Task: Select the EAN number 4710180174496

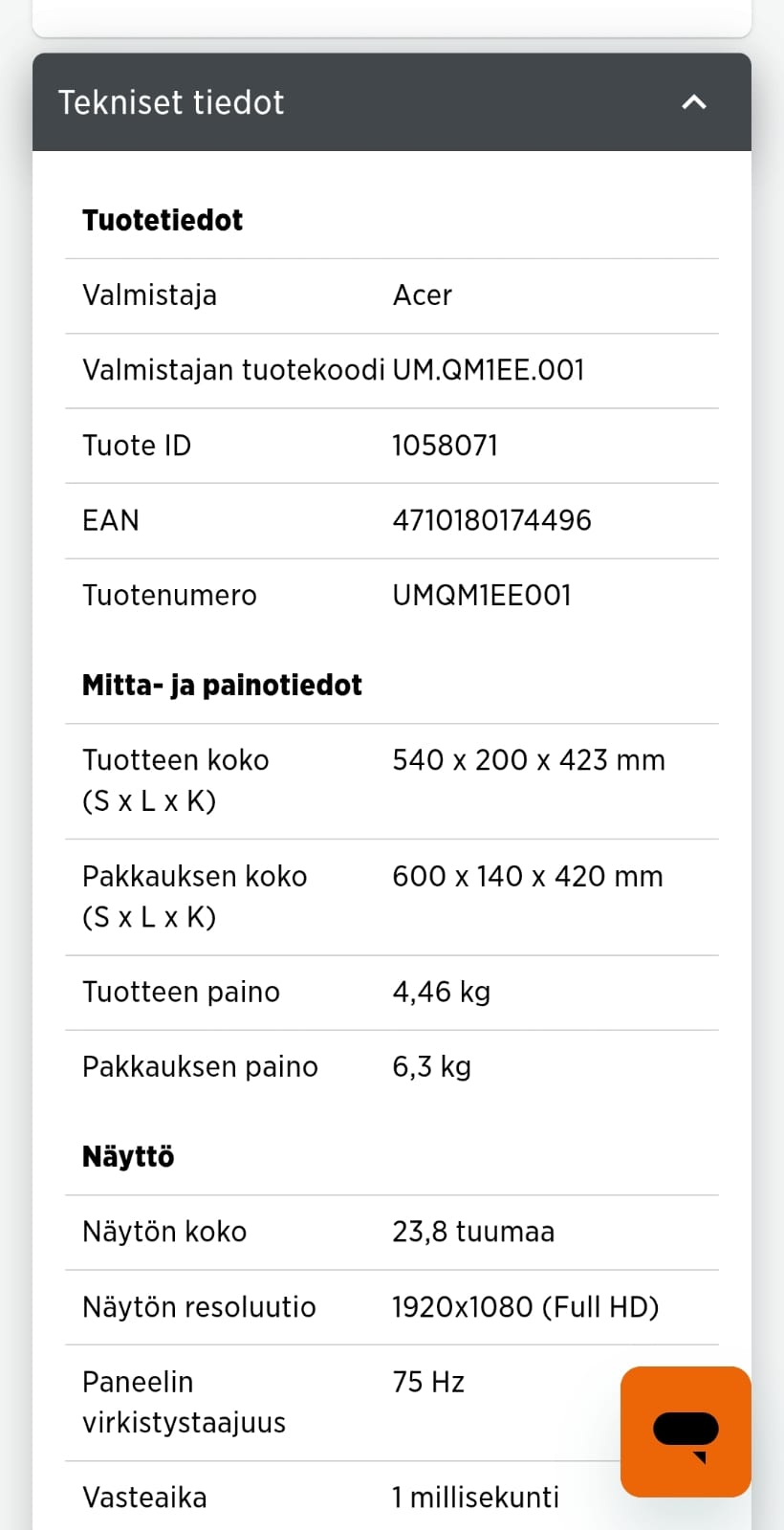Action: 491,520
